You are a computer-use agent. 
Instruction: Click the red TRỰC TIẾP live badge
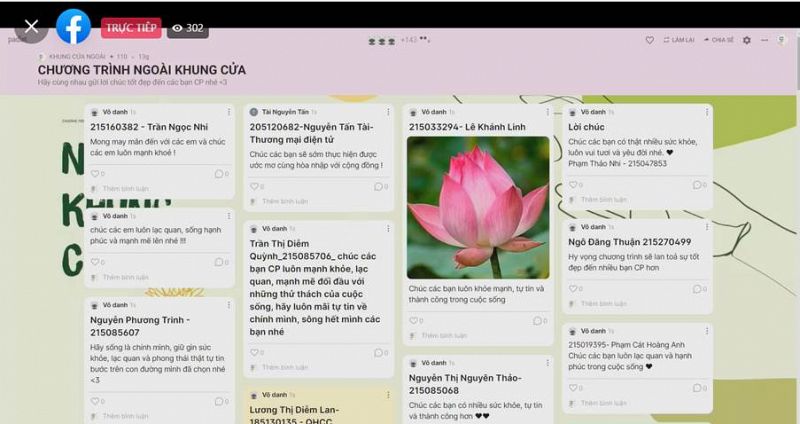pos(130,28)
